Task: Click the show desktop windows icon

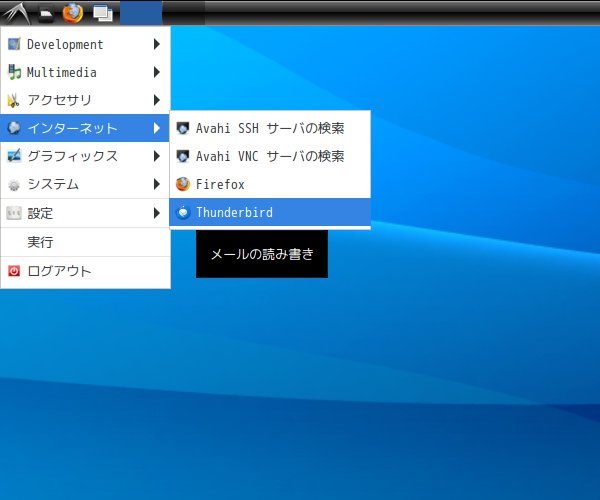Action: (x=103, y=14)
